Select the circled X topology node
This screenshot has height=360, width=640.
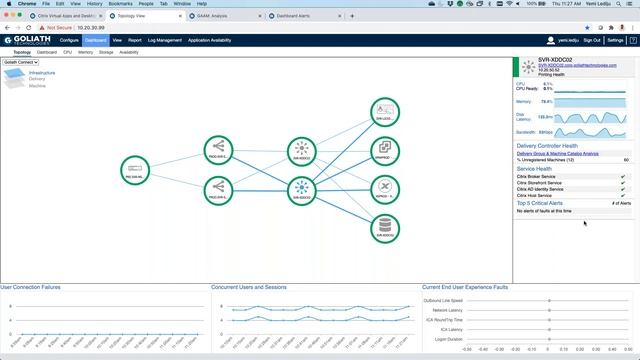coord(385,190)
